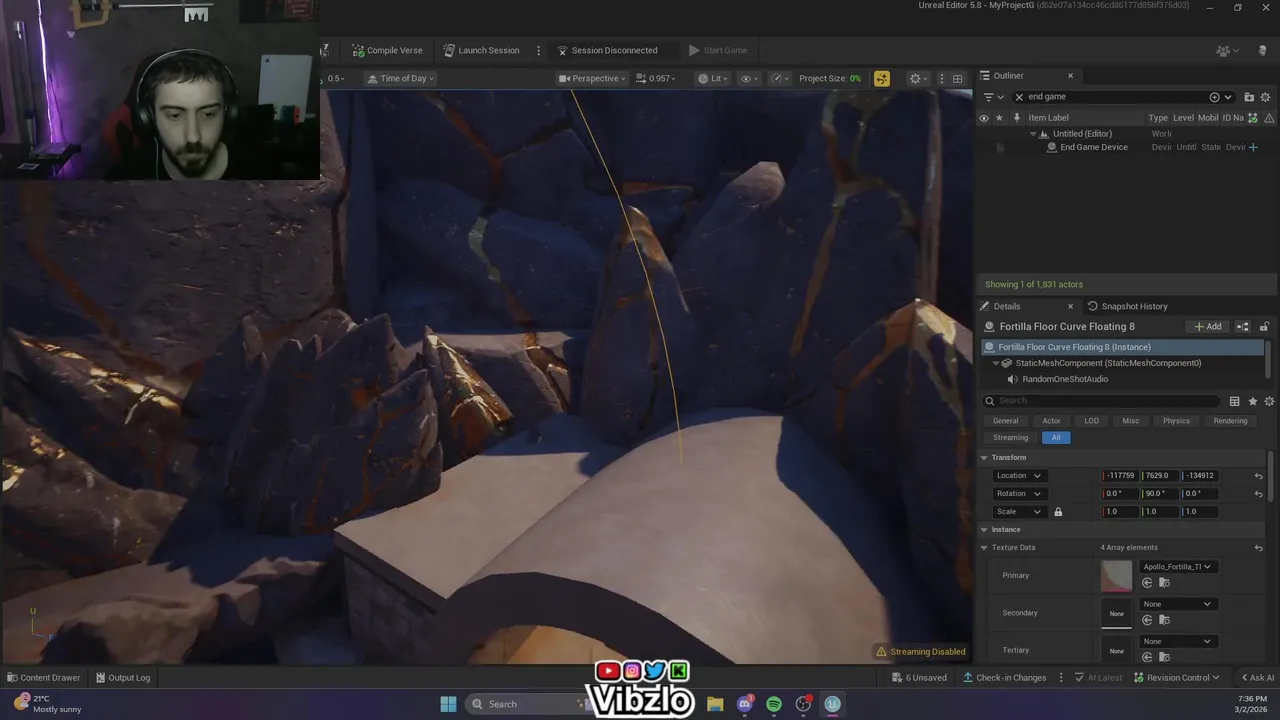Open viewport settings gear dropdown
Screen dimensions: 1280x720
918,78
